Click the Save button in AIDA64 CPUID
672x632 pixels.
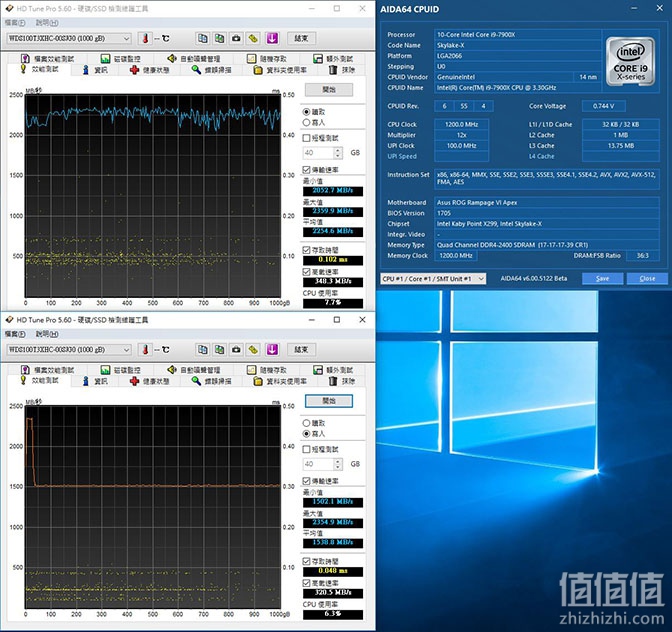click(602, 279)
